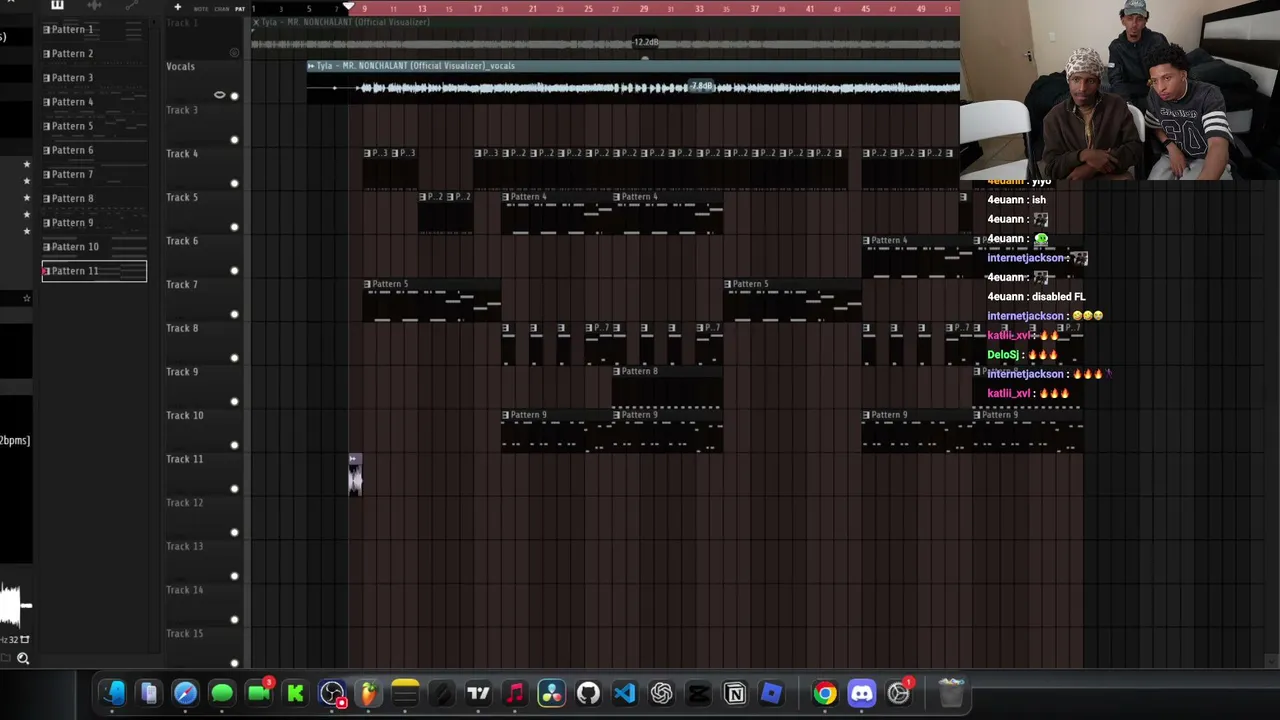This screenshot has height=720, width=1280.
Task: Open System Settings with badge in dock
Action: coord(899,692)
